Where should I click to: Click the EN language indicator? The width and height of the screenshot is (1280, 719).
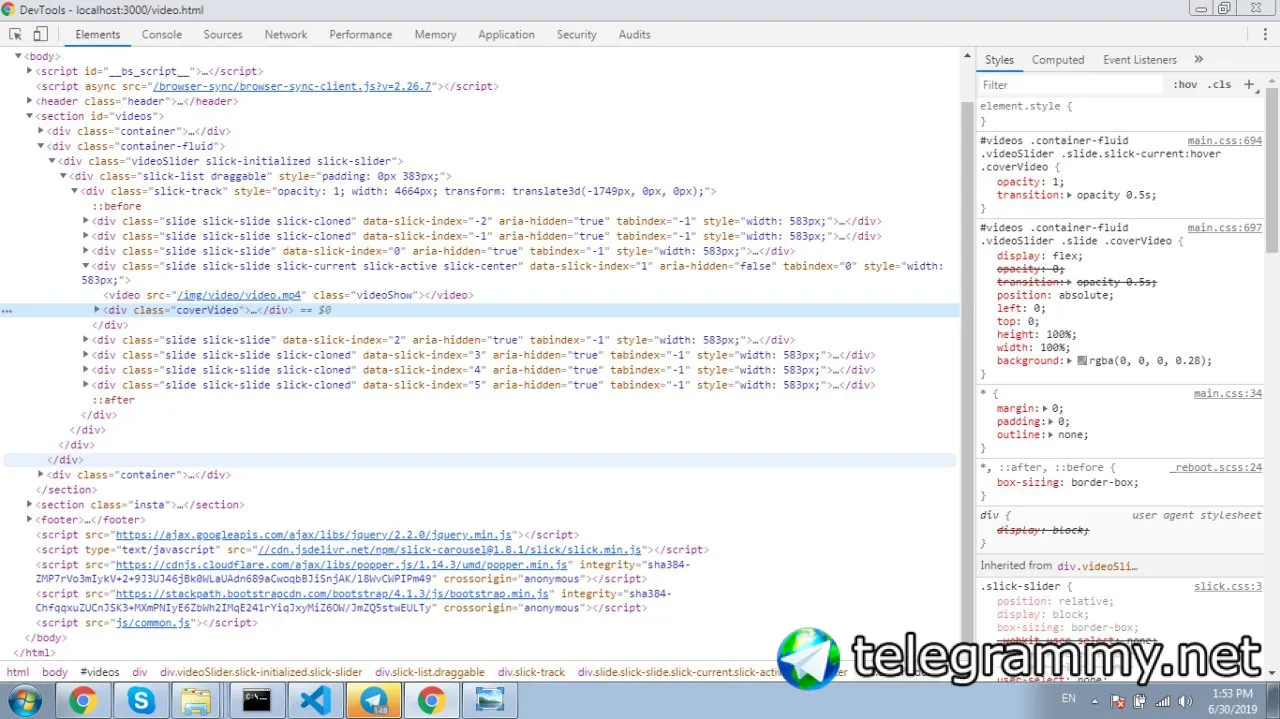[1069, 698]
